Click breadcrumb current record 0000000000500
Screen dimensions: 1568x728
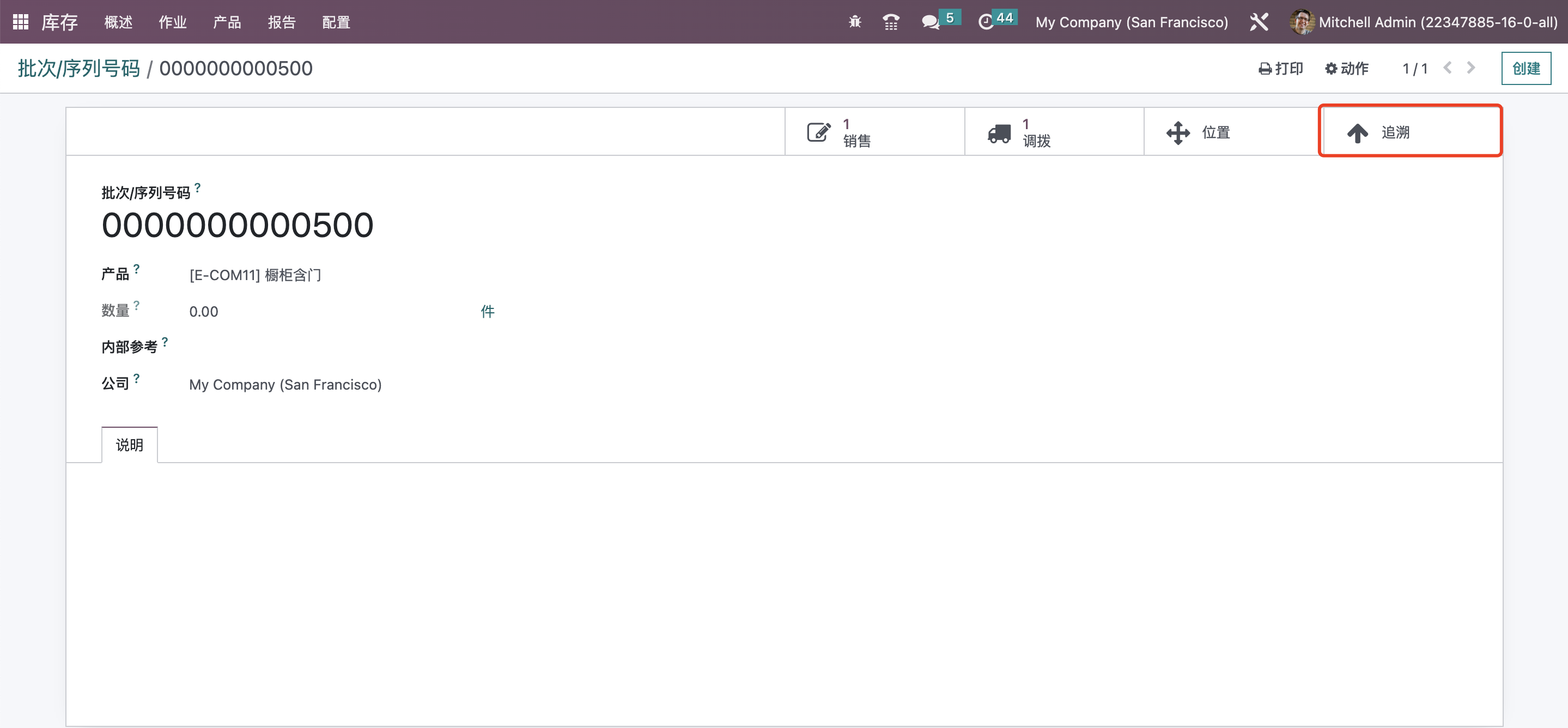click(235, 68)
